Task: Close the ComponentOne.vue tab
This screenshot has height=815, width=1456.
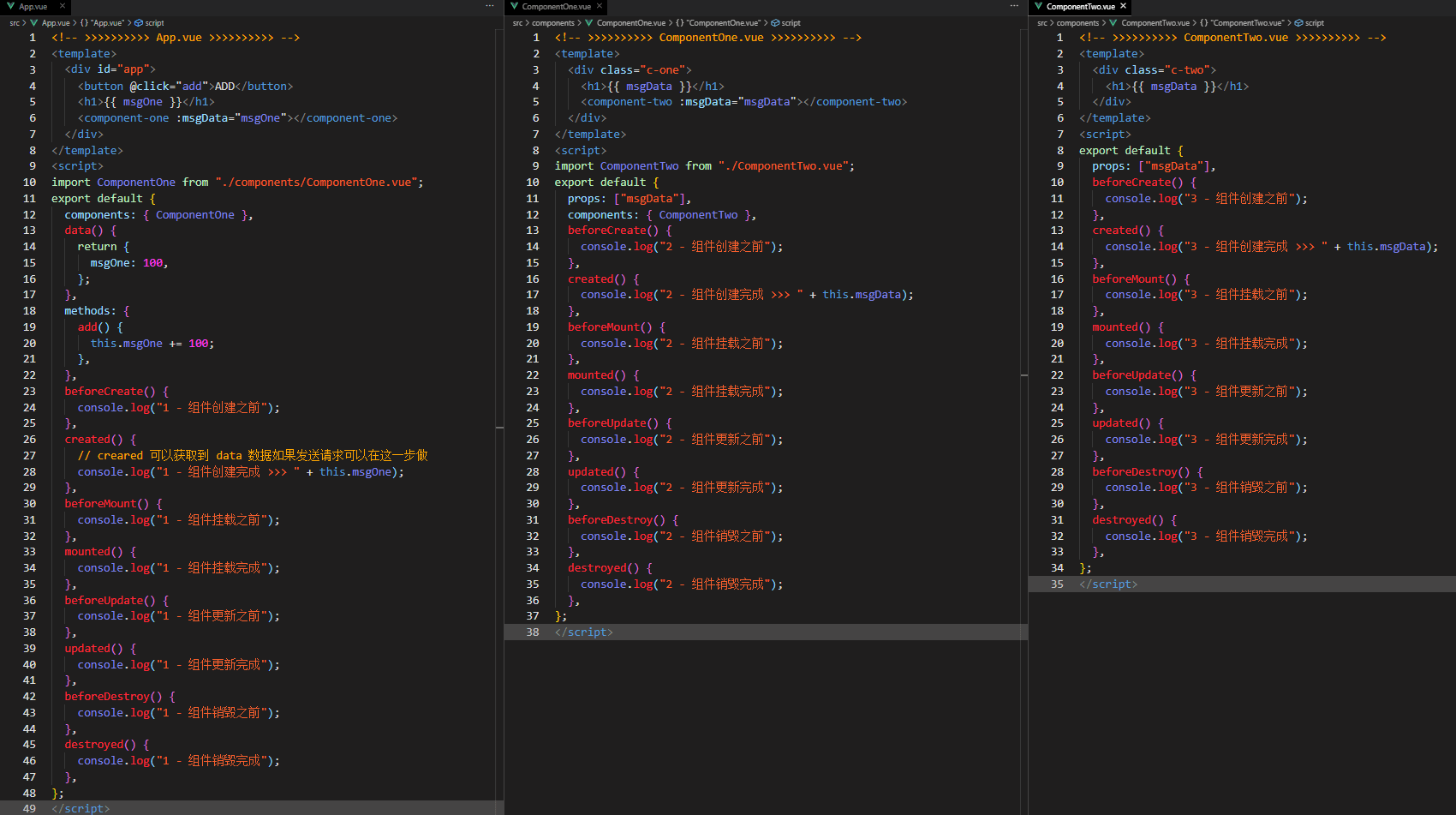Action: (599, 7)
